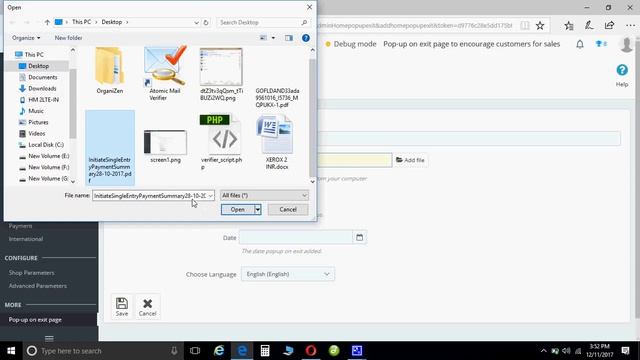
Task: Open Opera browser from the taskbar
Action: click(x=311, y=351)
